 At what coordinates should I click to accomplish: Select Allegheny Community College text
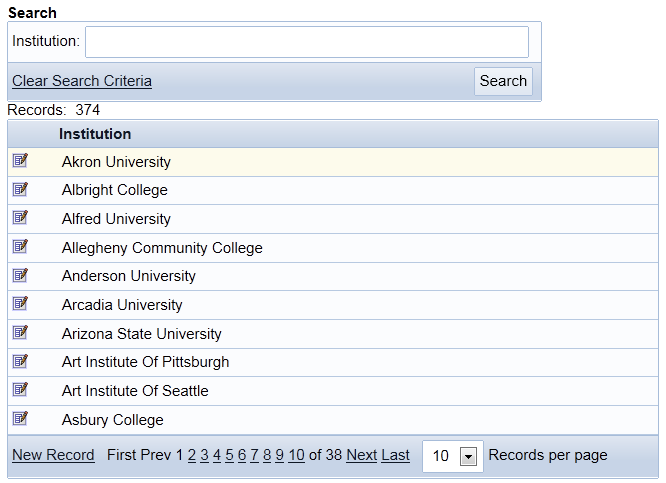coord(162,248)
